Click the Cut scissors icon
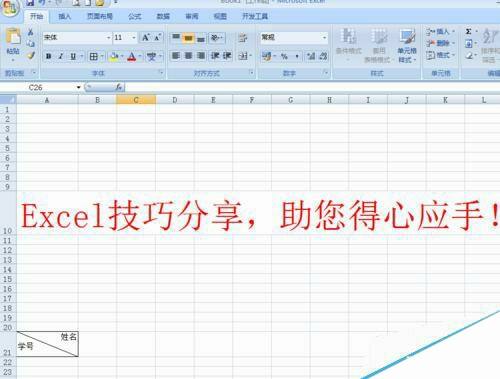The height and width of the screenshot is (379, 500). 30,32
